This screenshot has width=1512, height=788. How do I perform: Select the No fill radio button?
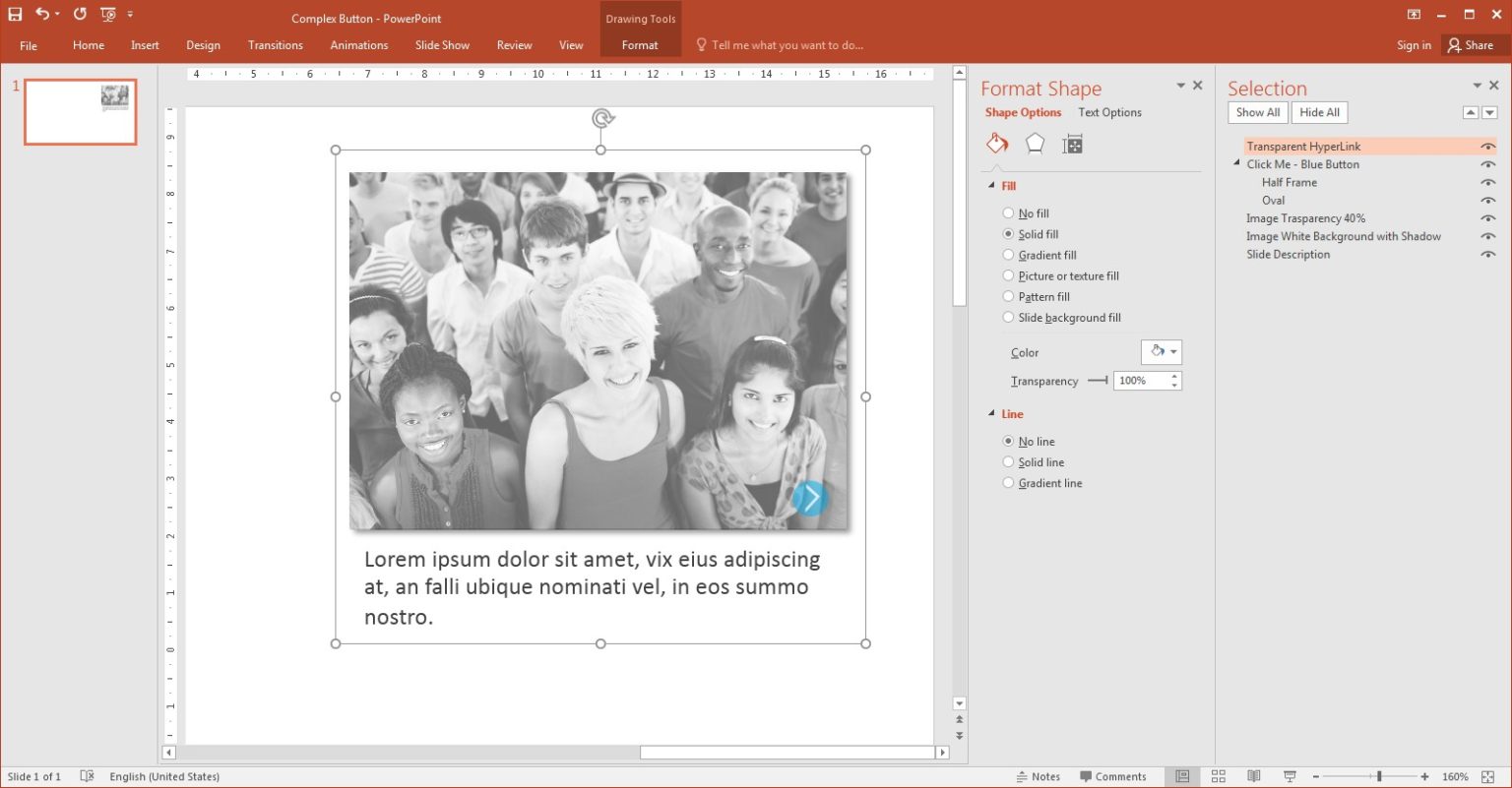pos(1008,212)
